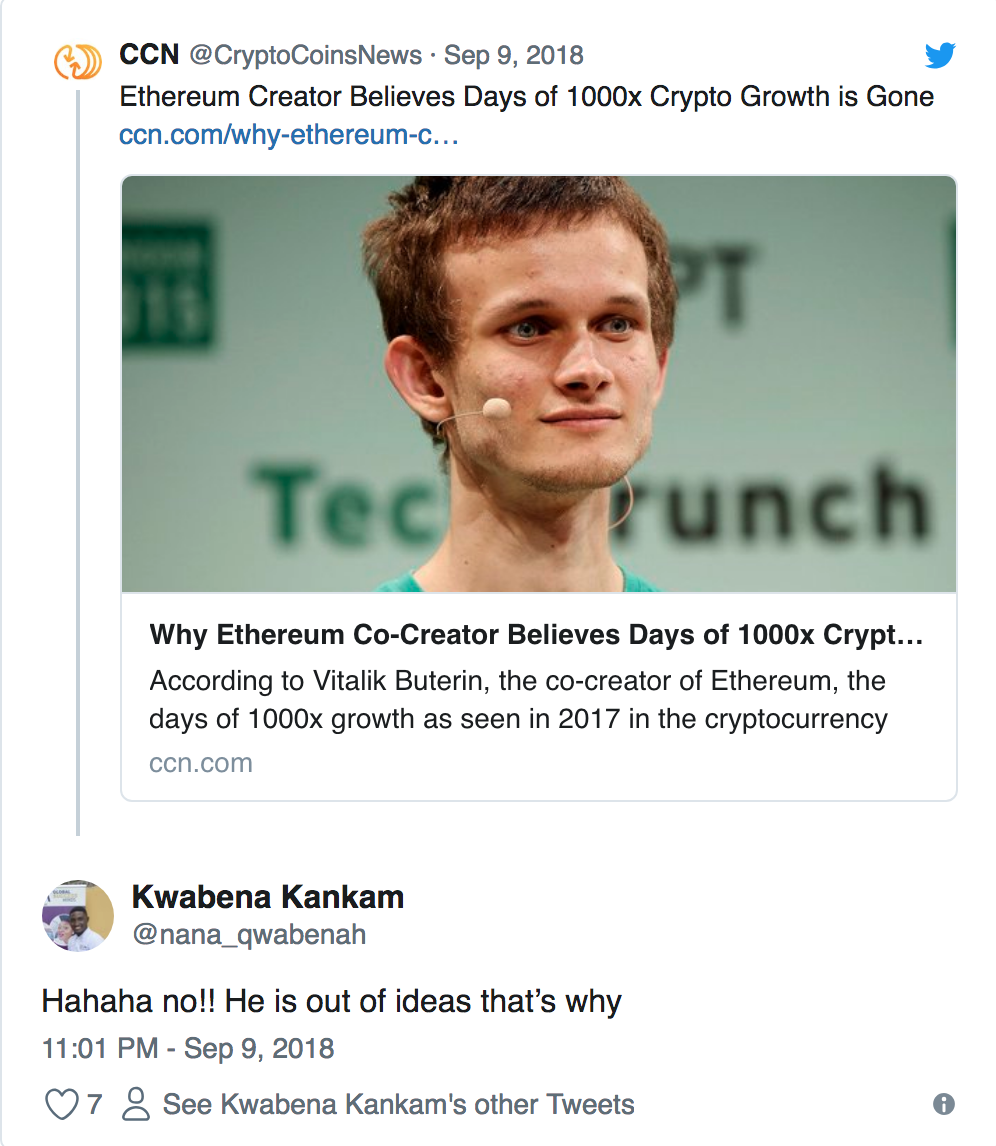
Task: Click the Sep 9, 2018 date on CCN's tweet
Action: click(x=514, y=55)
